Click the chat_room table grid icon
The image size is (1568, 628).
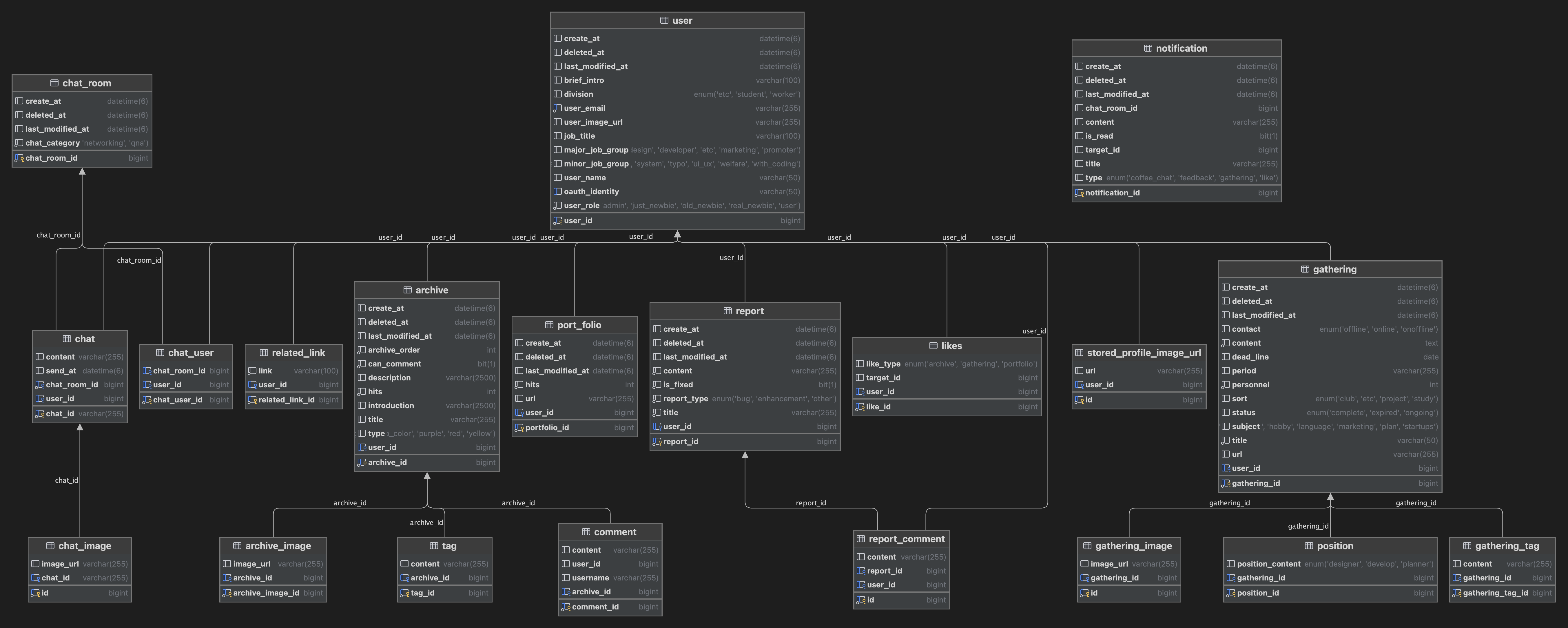pos(54,84)
